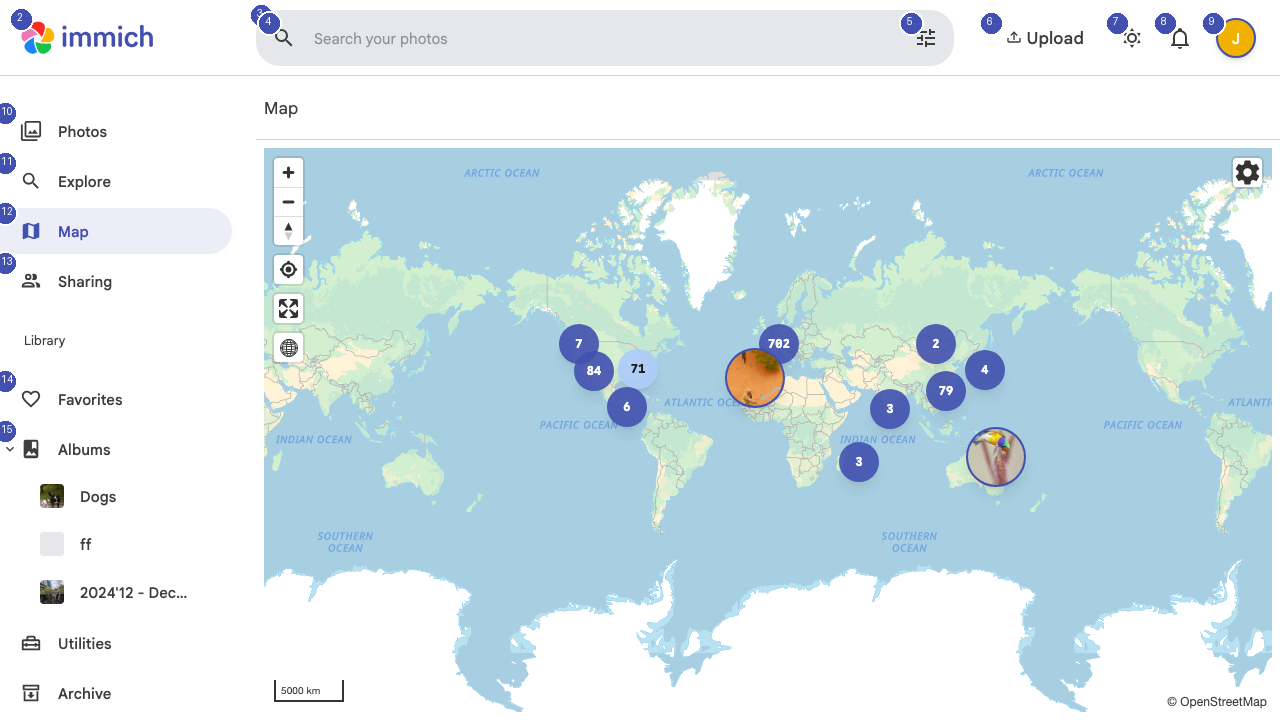Enter fullscreen using the map expand icon
The image size is (1280, 720).
pyautogui.click(x=288, y=308)
